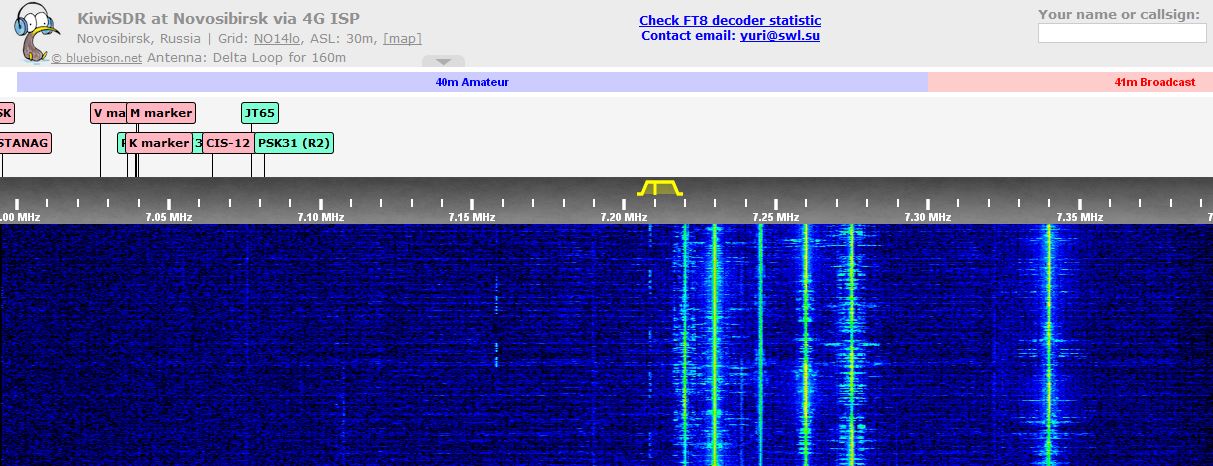Tune to the JT65 frequency label
Viewport: 1213px width, 466px height.
point(259,113)
